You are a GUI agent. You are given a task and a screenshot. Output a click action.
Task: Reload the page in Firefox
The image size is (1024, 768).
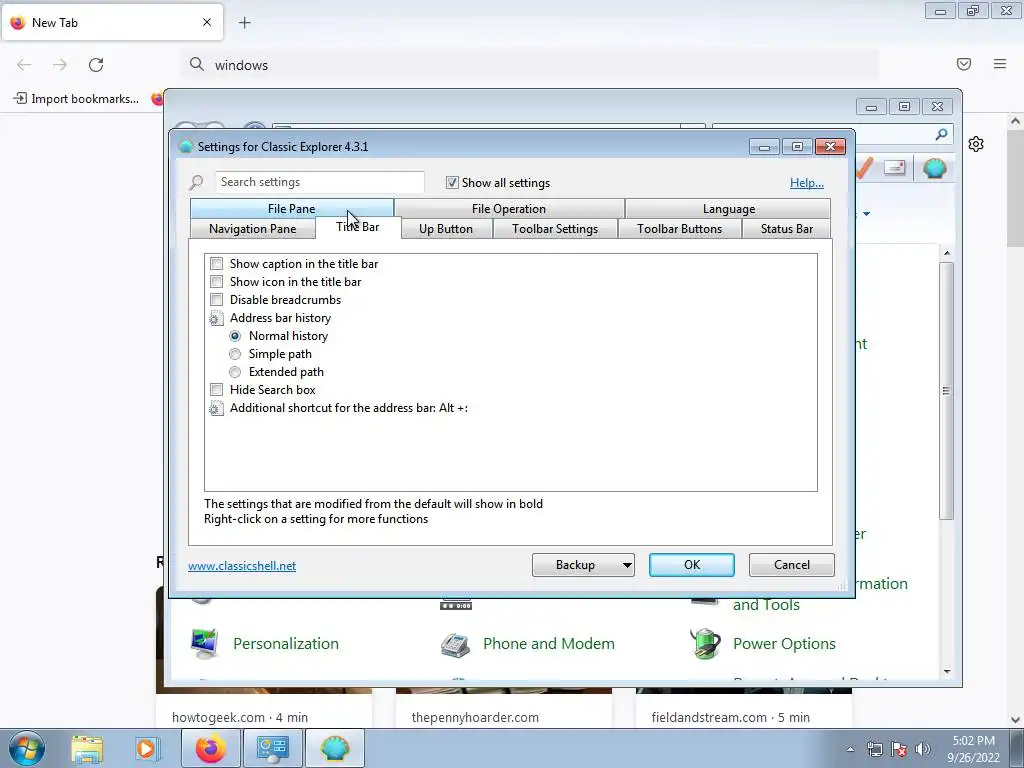(96, 65)
